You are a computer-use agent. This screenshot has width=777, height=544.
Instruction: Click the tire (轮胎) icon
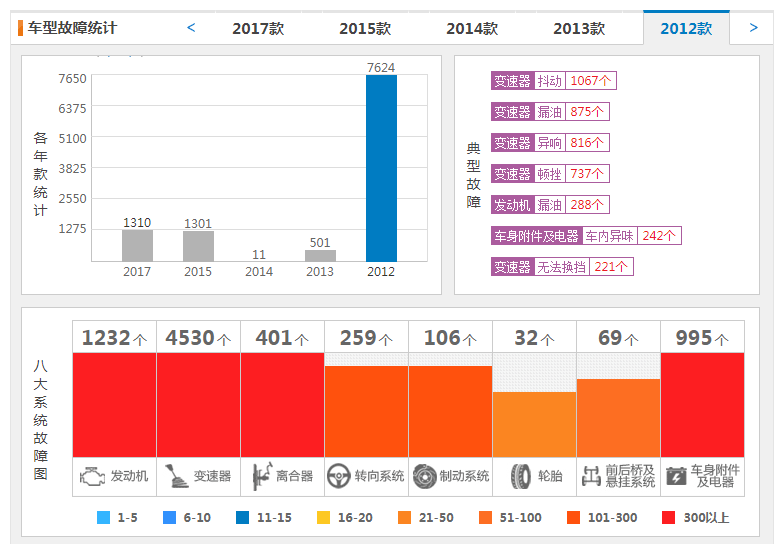point(520,476)
